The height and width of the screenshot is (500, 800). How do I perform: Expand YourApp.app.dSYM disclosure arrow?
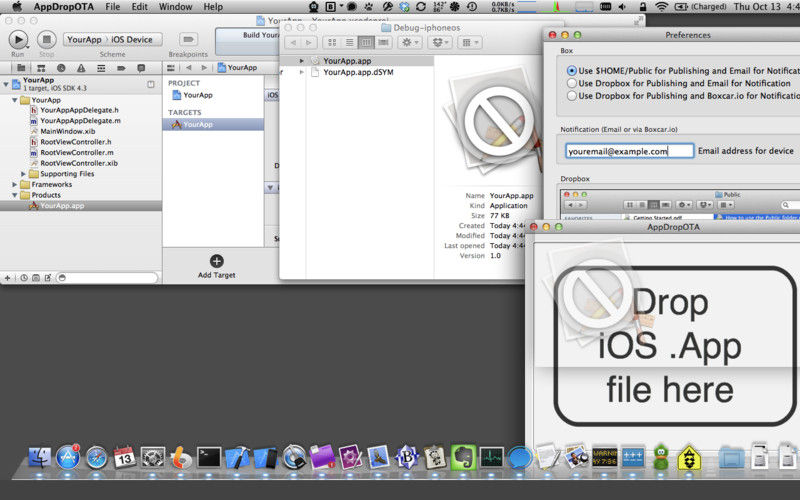pos(302,72)
